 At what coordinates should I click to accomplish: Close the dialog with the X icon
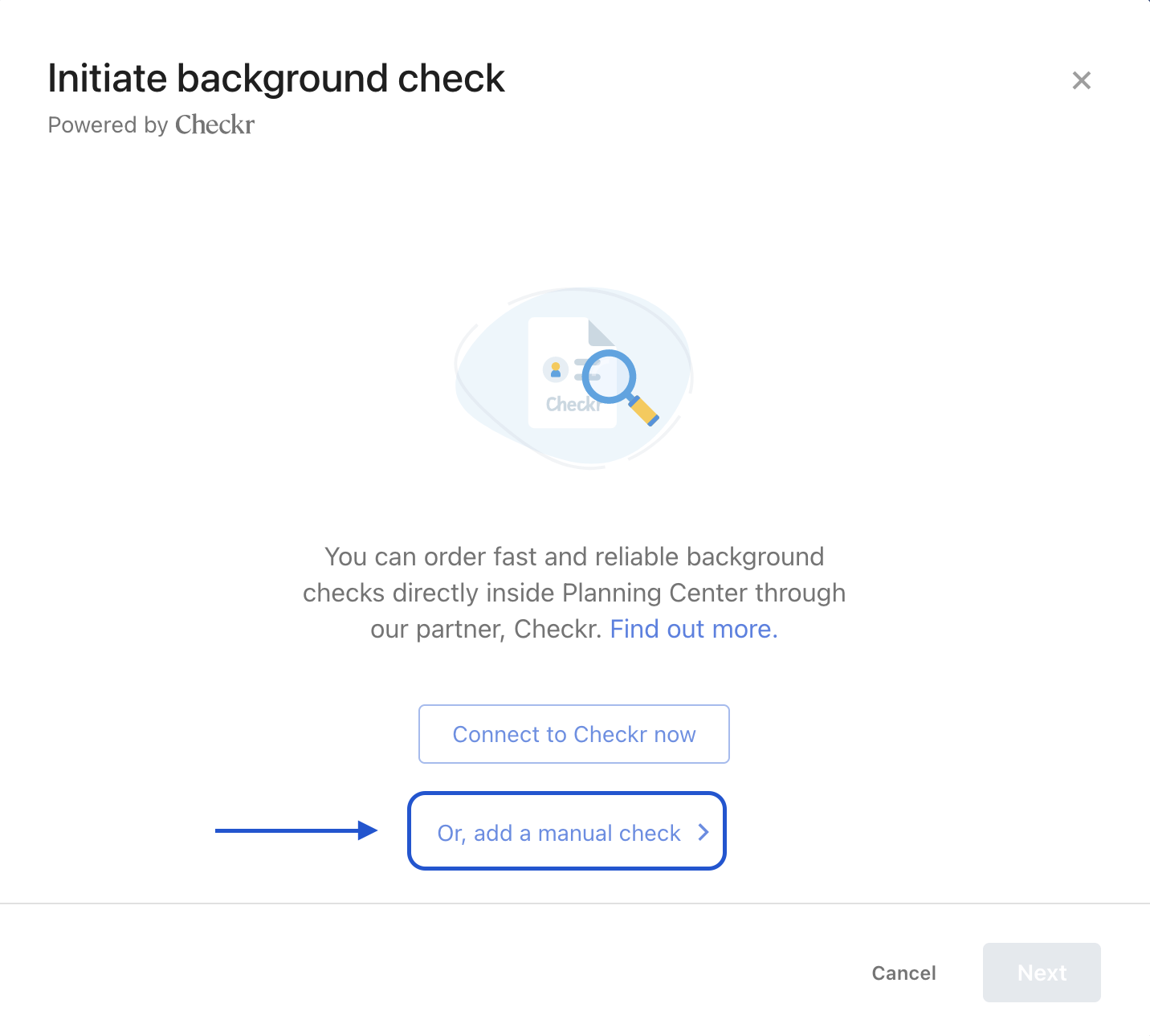[x=1082, y=80]
